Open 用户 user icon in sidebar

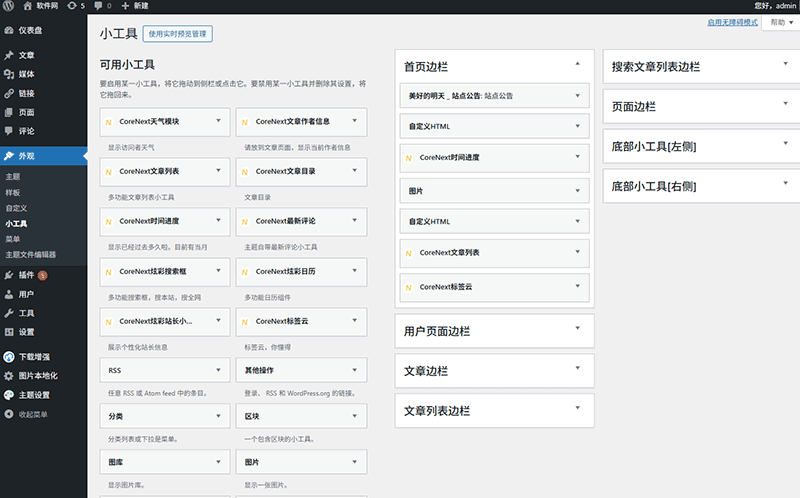tap(9, 294)
